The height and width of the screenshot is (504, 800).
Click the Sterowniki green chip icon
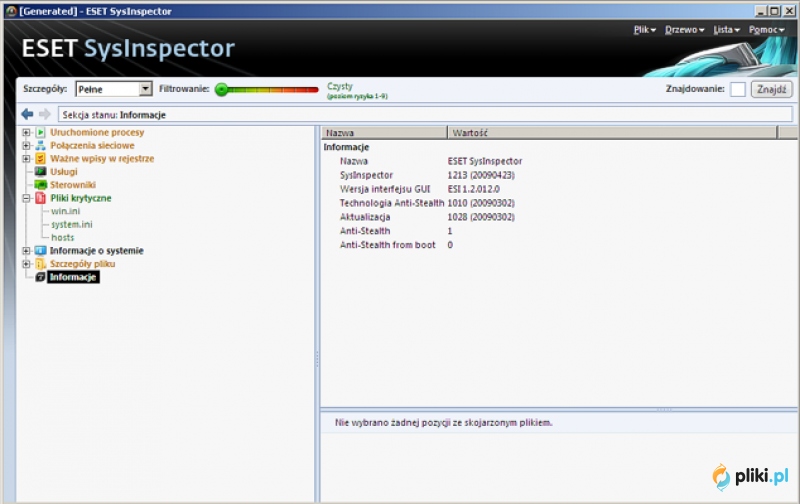(x=40, y=185)
